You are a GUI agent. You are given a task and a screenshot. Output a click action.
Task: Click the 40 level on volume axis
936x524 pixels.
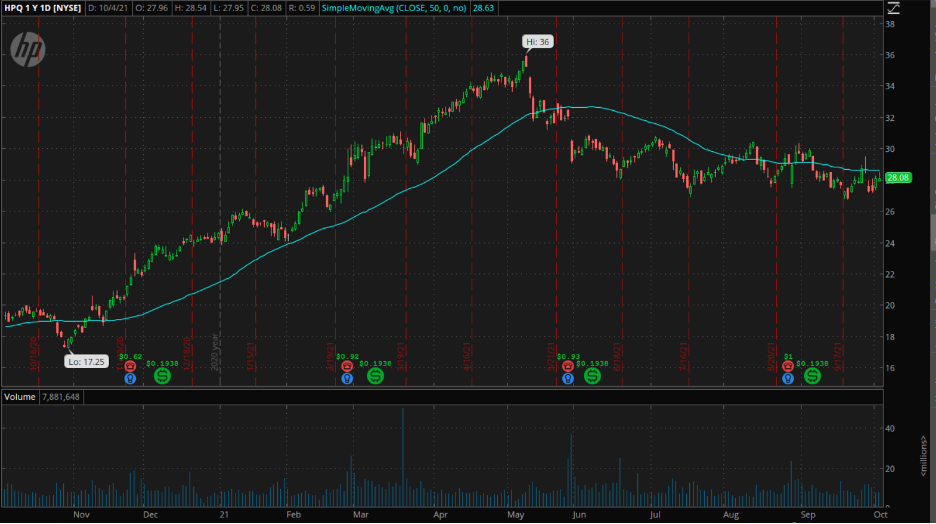(x=890, y=429)
